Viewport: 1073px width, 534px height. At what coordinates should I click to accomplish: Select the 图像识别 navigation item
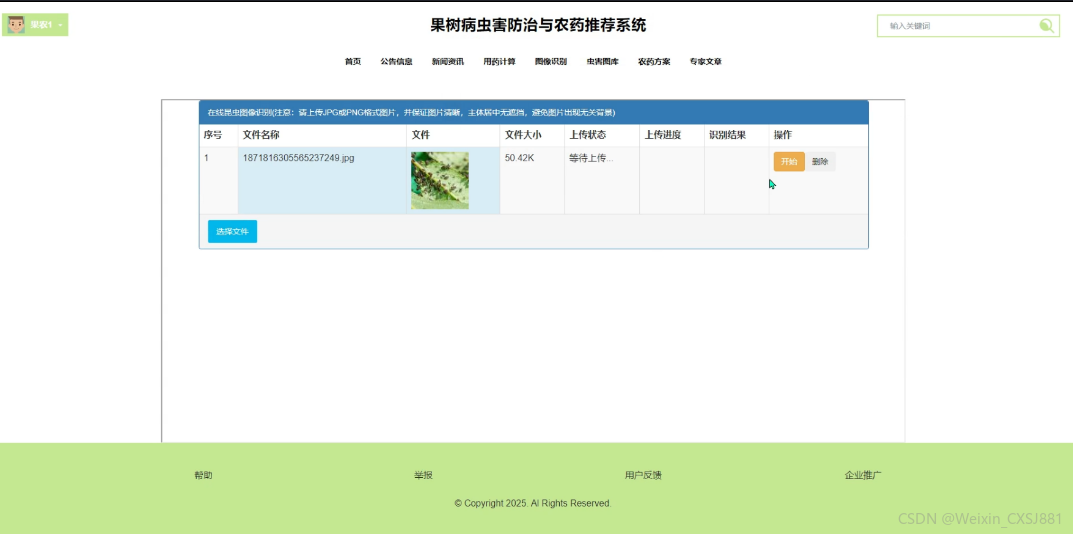pos(551,62)
